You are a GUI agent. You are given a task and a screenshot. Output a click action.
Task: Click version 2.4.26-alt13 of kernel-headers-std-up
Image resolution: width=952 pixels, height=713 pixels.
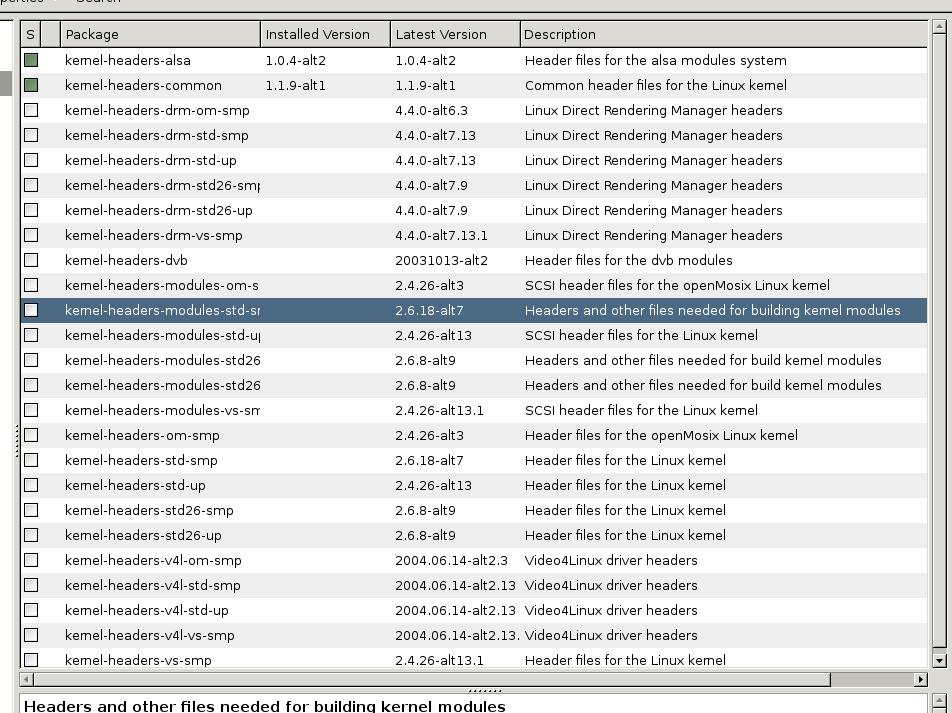click(x=434, y=485)
